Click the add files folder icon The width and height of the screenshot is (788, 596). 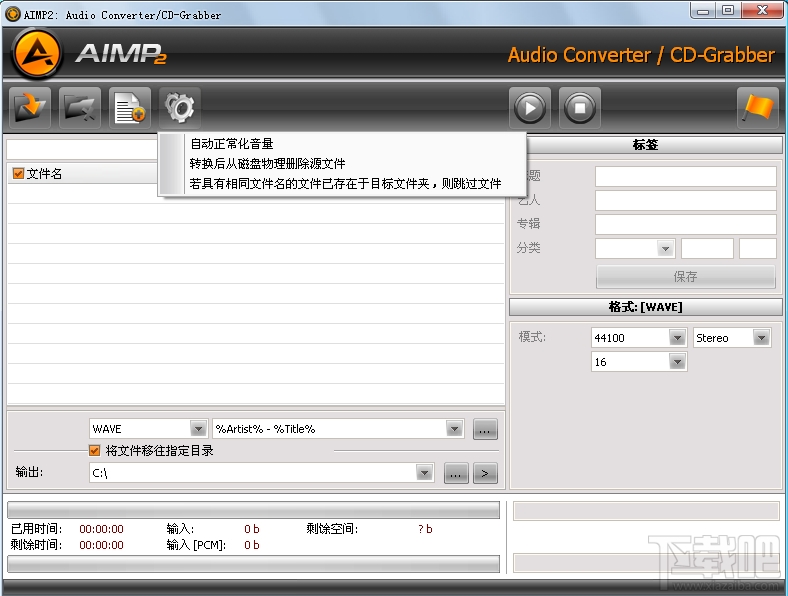coord(30,108)
